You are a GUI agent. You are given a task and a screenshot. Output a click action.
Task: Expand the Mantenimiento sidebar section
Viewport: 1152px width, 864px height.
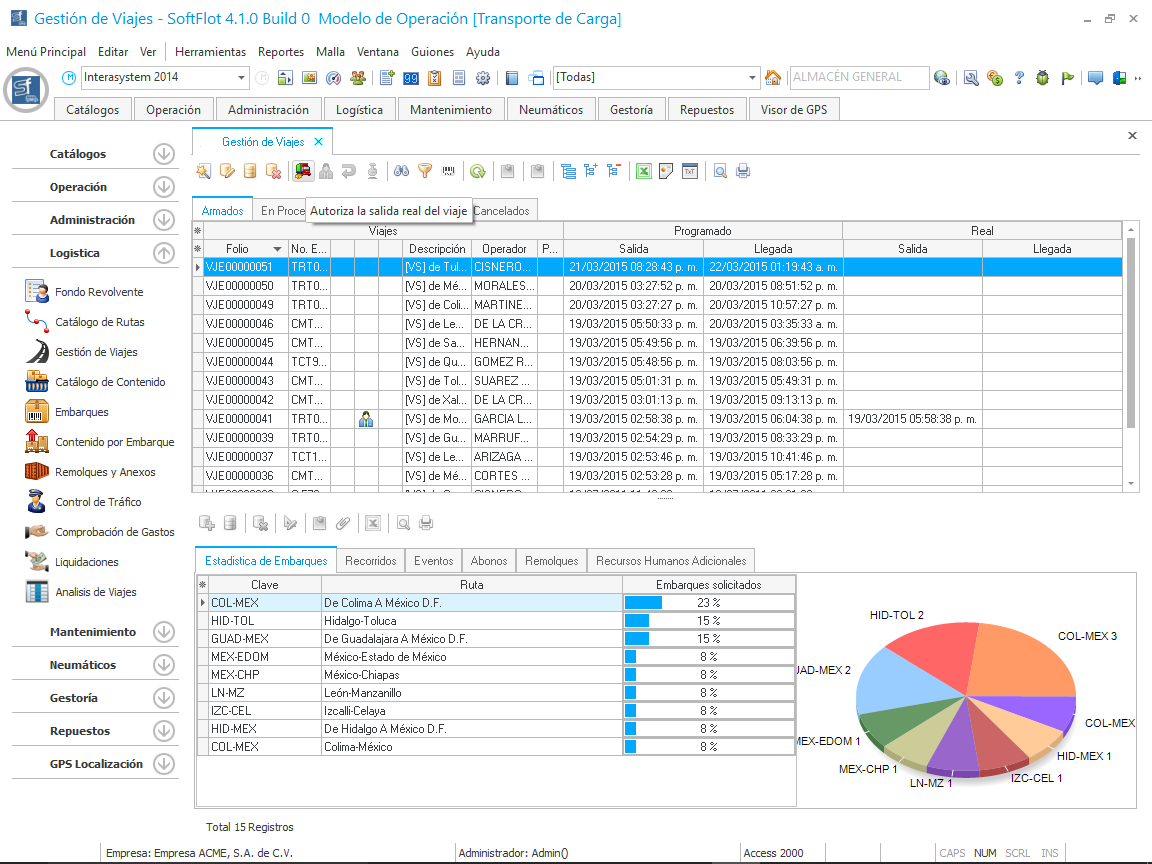[164, 632]
